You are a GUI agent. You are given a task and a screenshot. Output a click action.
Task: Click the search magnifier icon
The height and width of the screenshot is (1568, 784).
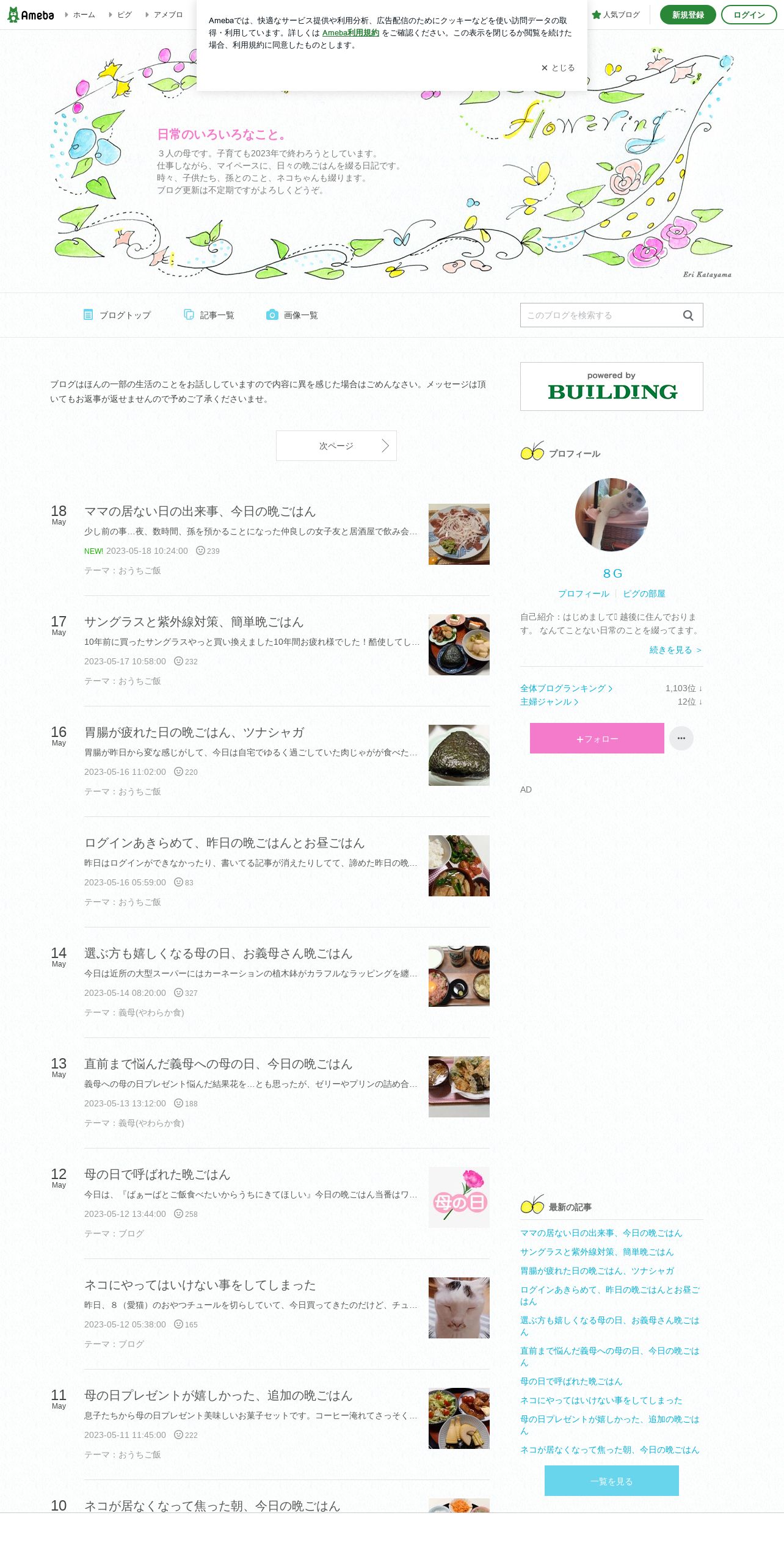click(x=688, y=315)
